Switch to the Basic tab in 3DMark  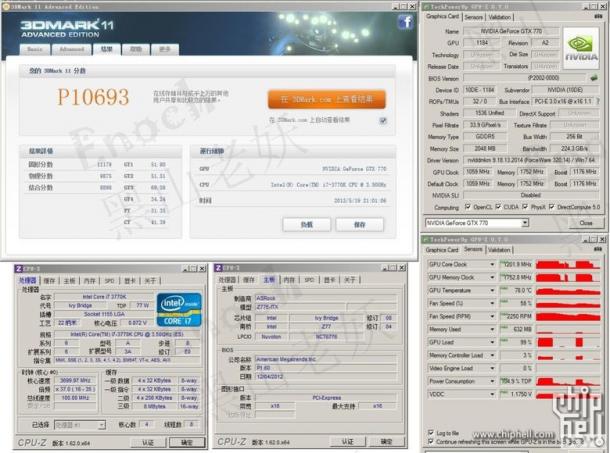(x=35, y=49)
